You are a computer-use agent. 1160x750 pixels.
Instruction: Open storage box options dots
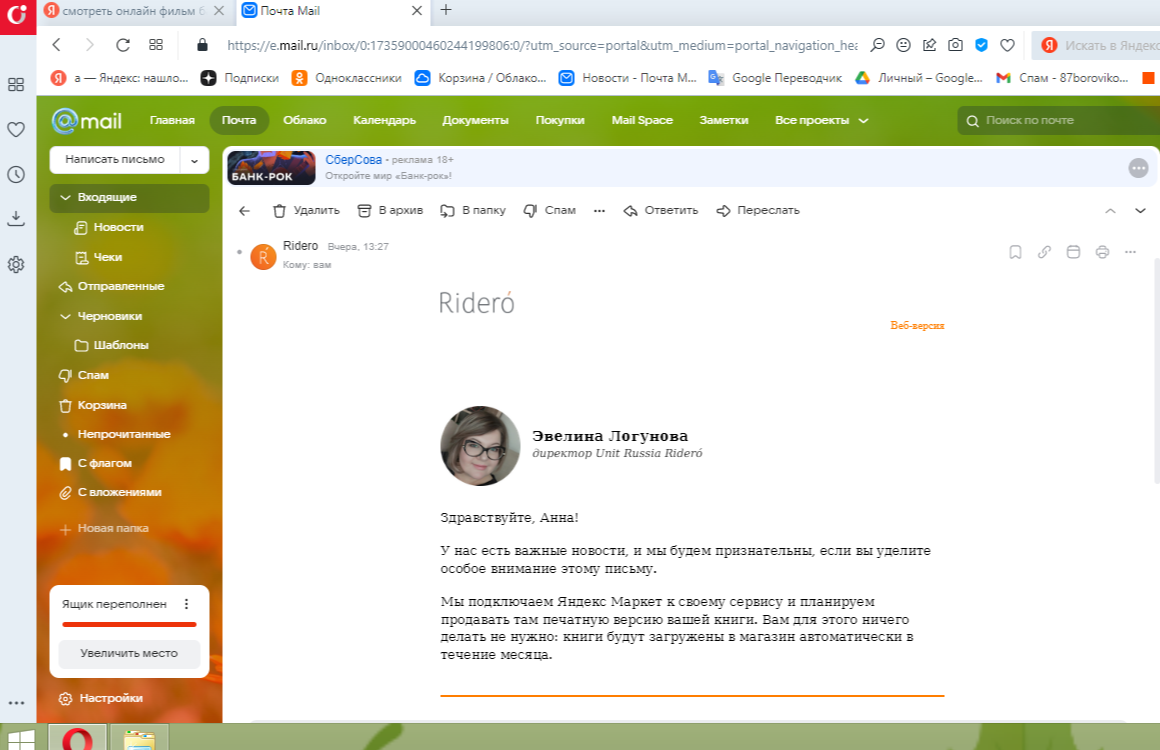coord(186,604)
